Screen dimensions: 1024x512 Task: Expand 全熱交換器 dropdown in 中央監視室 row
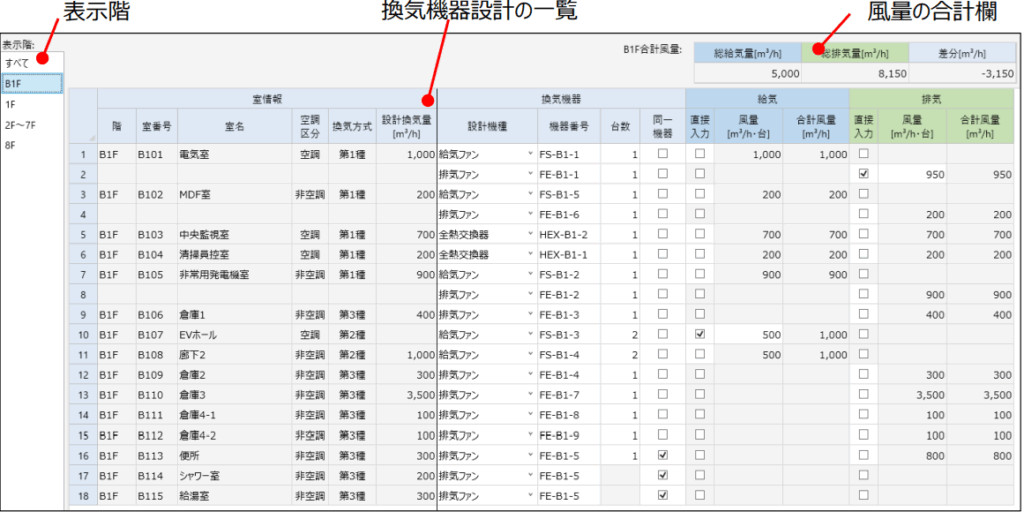coord(529,235)
